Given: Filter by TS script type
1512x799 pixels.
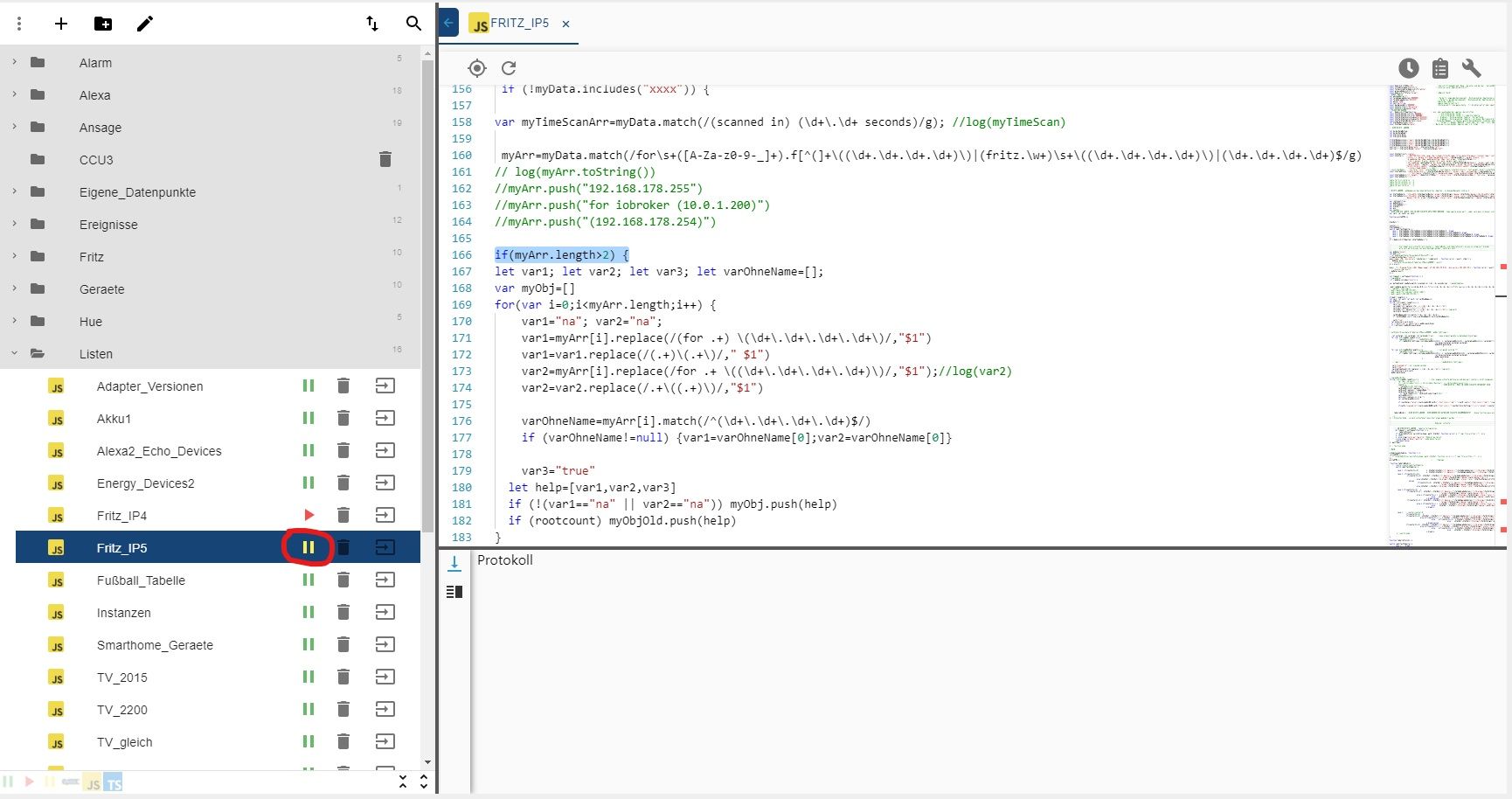Looking at the screenshot, I should pos(114,782).
